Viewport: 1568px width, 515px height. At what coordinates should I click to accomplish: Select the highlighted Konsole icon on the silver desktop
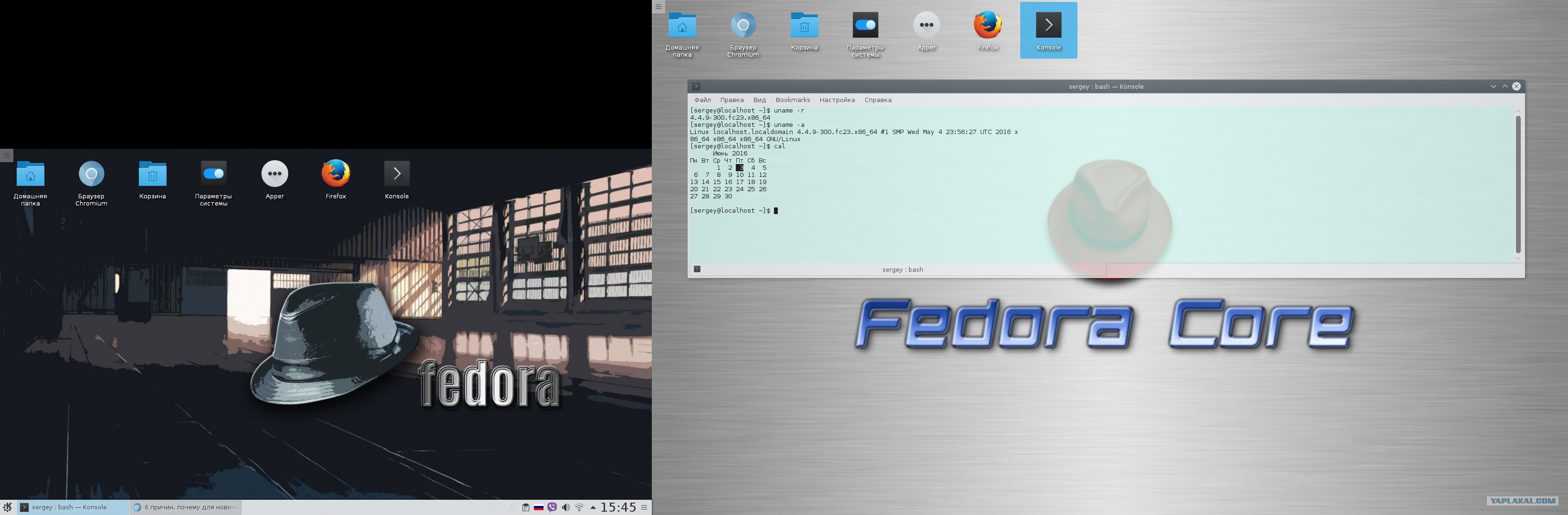(x=1049, y=31)
